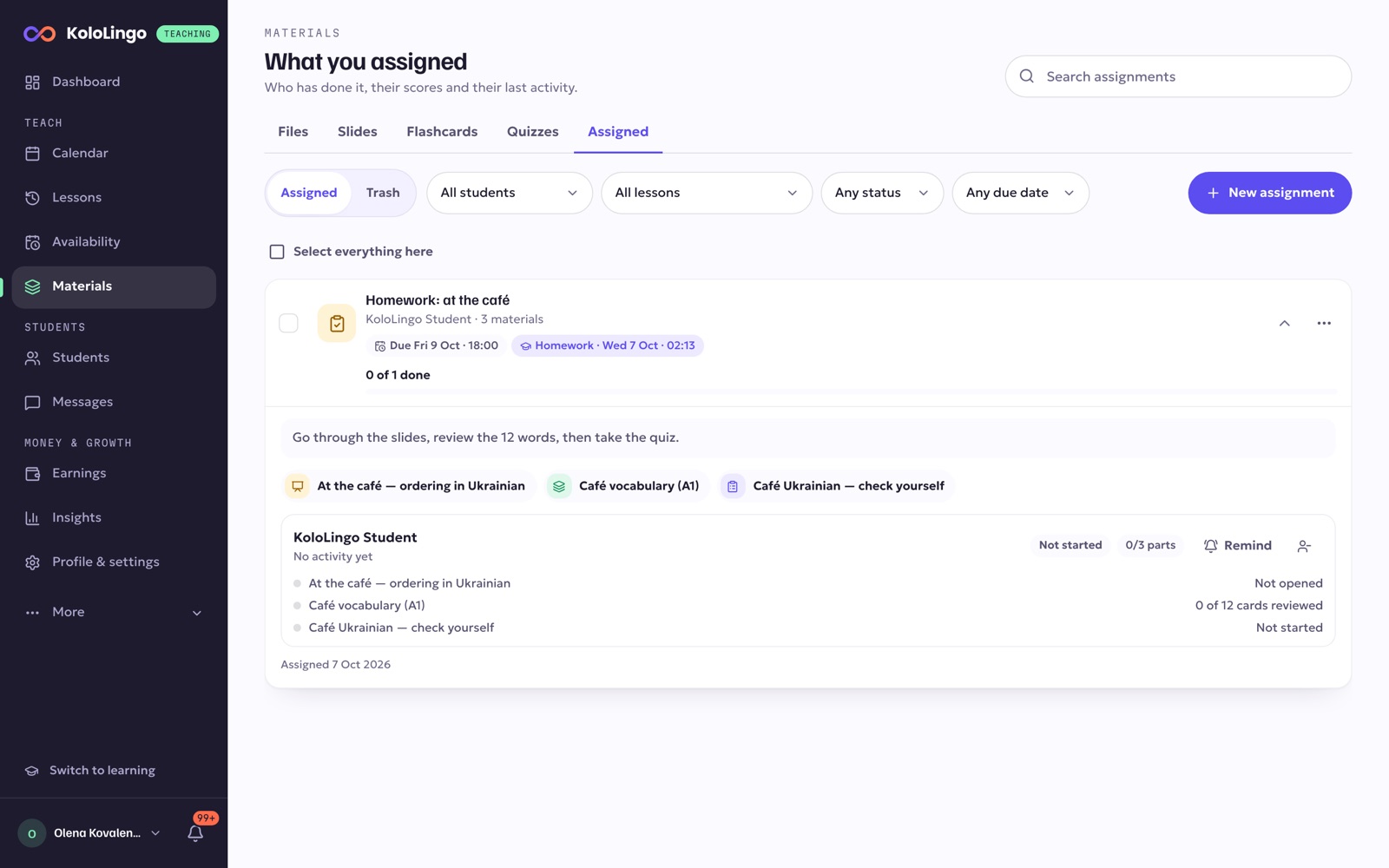The image size is (1389, 868).
Task: Click the New assignment button
Action: (x=1270, y=193)
